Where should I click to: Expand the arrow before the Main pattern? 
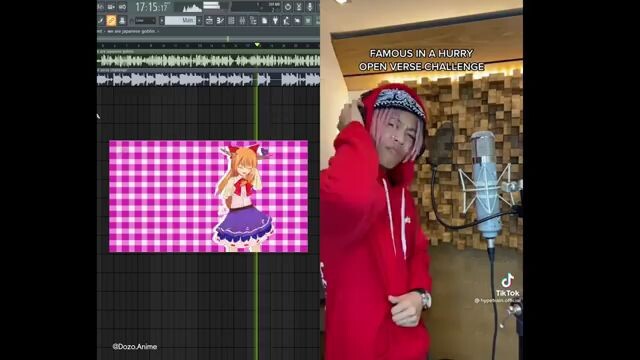tap(162, 20)
